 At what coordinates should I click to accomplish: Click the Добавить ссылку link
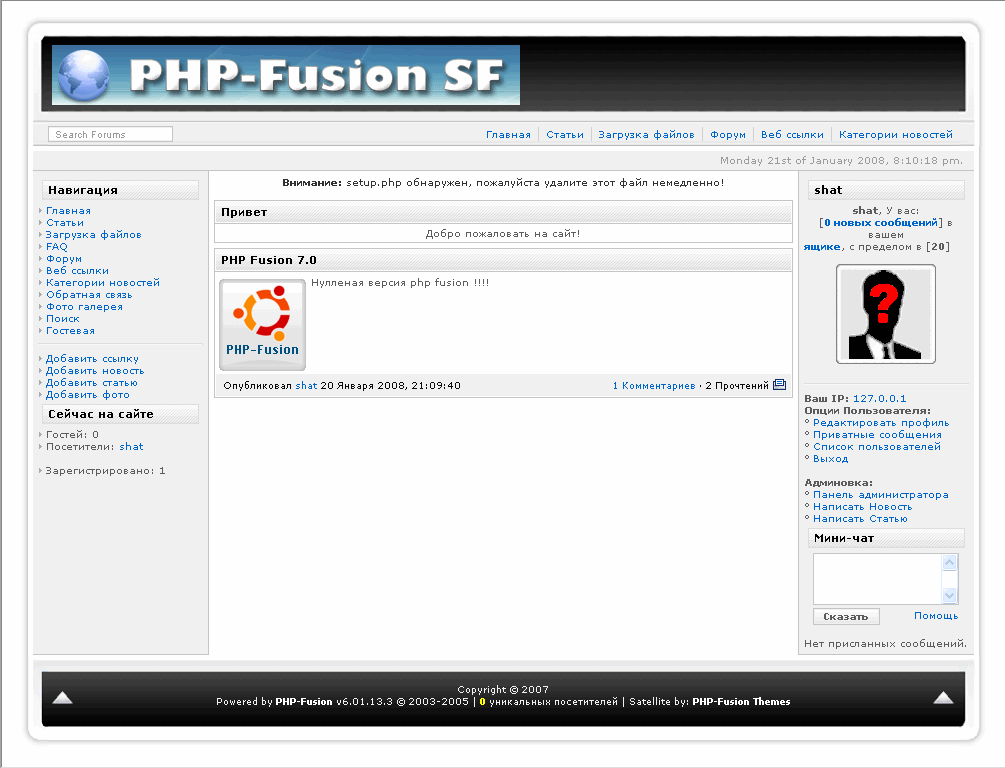92,359
